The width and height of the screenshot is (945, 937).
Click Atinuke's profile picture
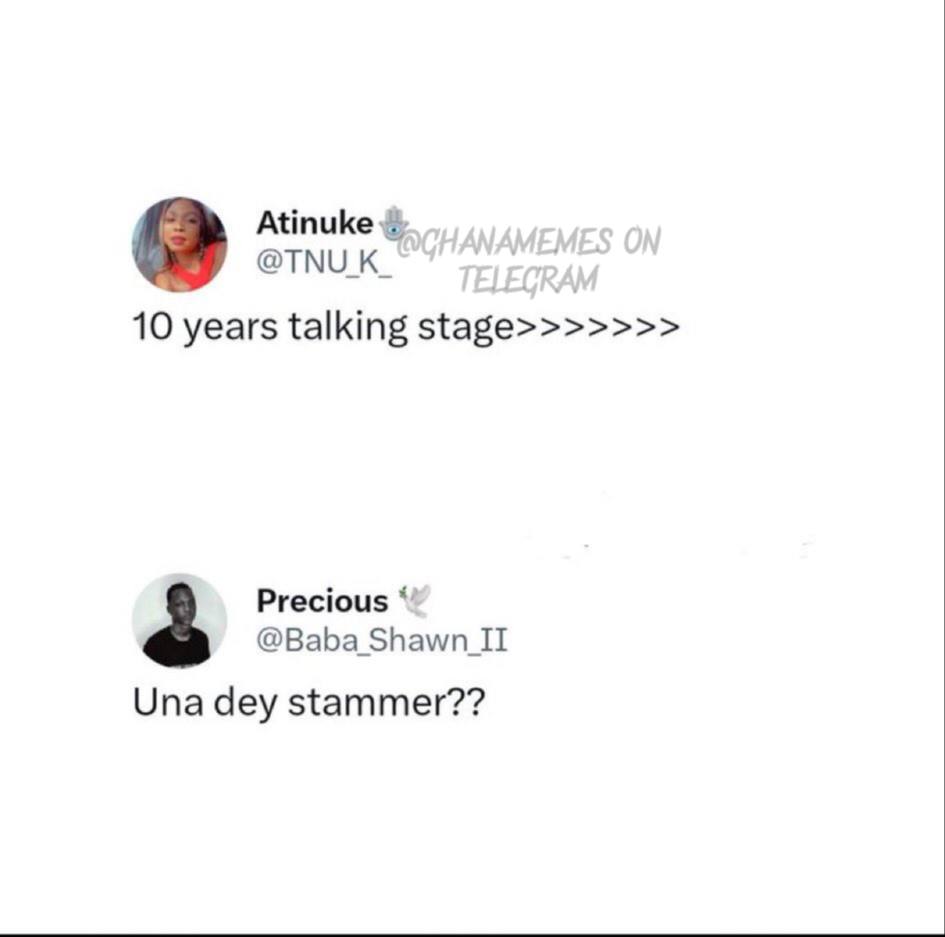179,244
